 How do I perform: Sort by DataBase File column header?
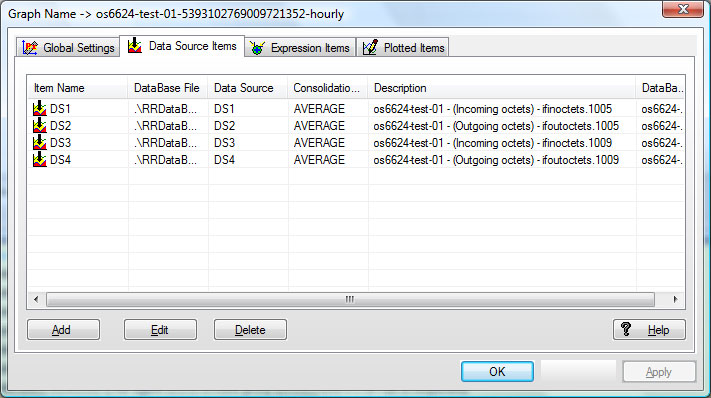click(168, 87)
